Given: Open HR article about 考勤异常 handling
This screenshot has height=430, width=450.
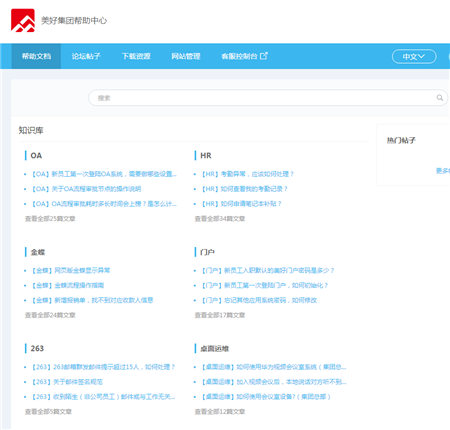Looking at the screenshot, I should click(x=247, y=174).
